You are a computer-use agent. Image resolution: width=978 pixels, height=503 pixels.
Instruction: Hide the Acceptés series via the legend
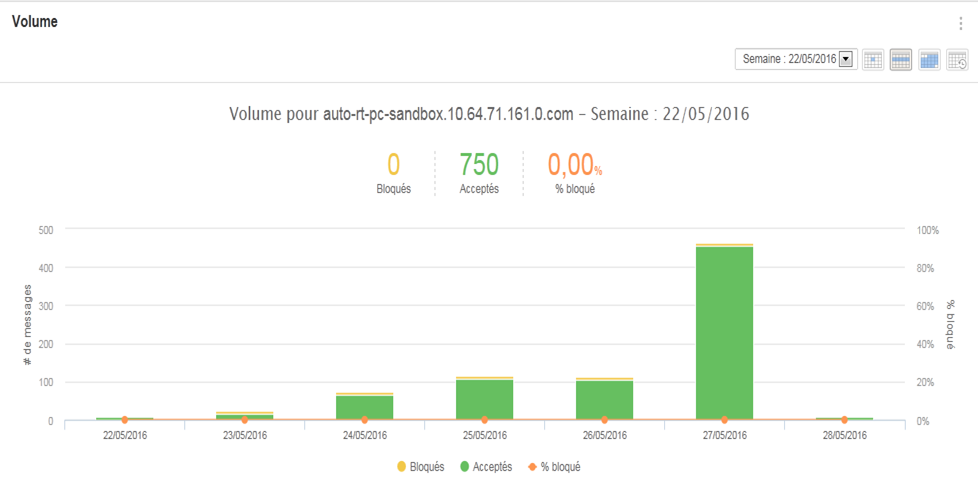(x=485, y=467)
